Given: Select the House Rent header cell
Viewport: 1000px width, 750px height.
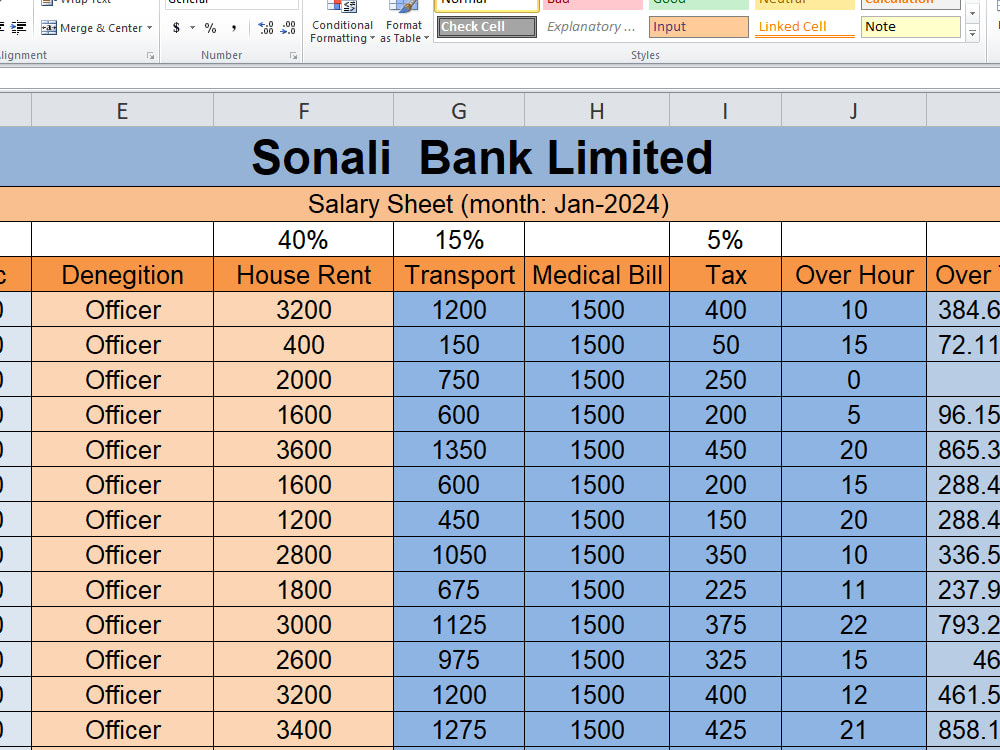Looking at the screenshot, I should [304, 275].
